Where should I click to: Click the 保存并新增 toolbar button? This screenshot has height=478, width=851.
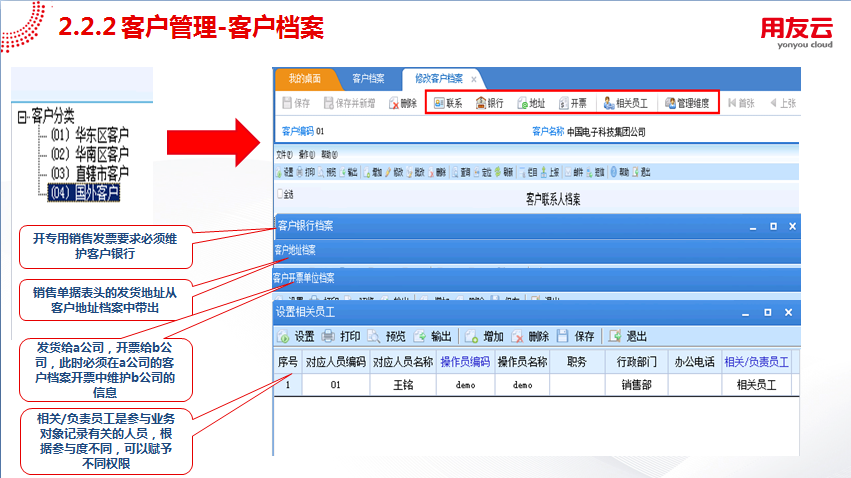349,103
